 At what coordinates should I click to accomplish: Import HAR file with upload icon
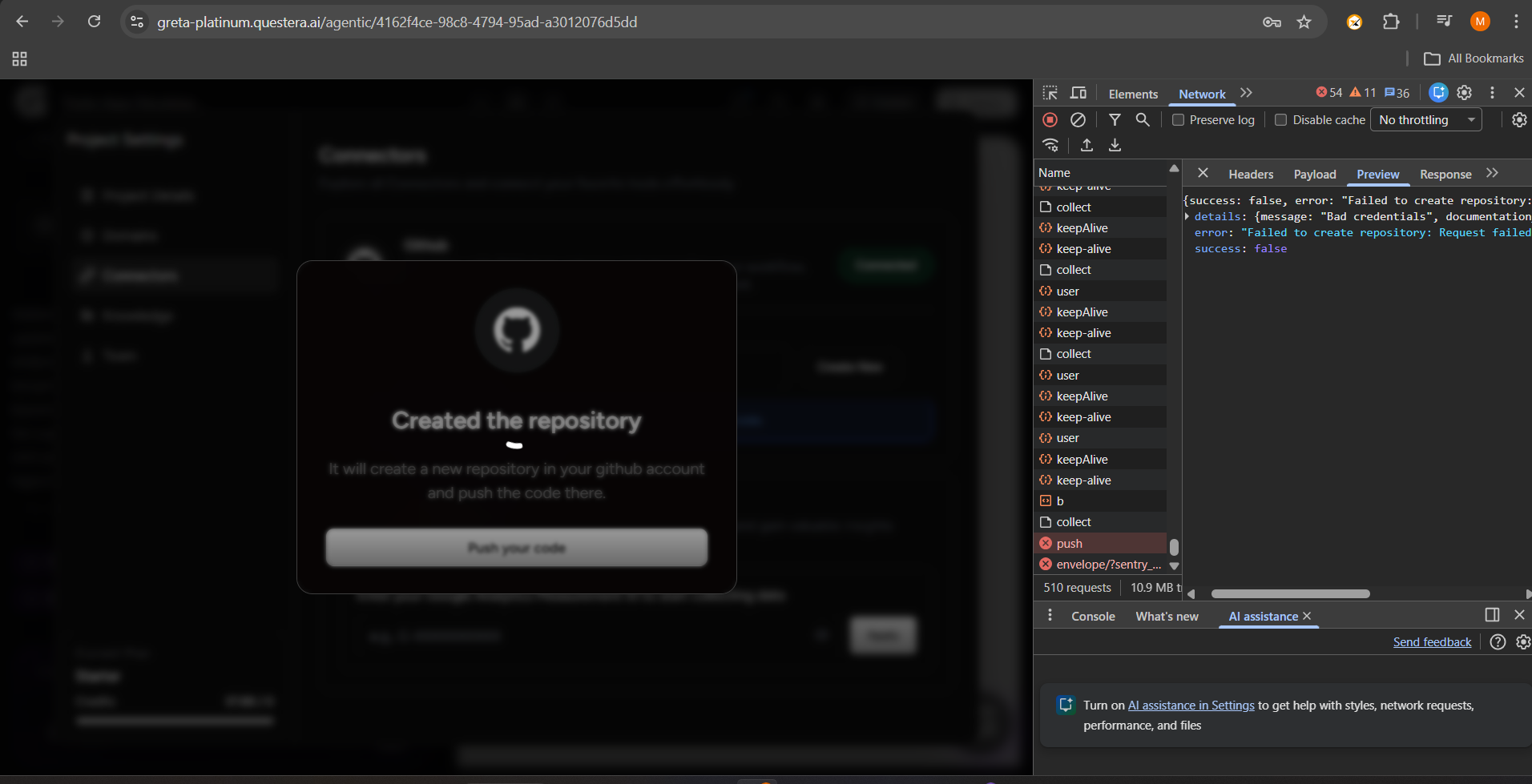(1087, 145)
